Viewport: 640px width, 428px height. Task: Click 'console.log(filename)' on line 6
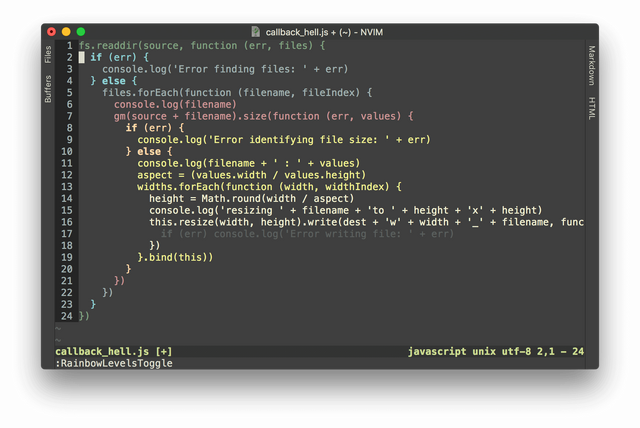[175, 104]
